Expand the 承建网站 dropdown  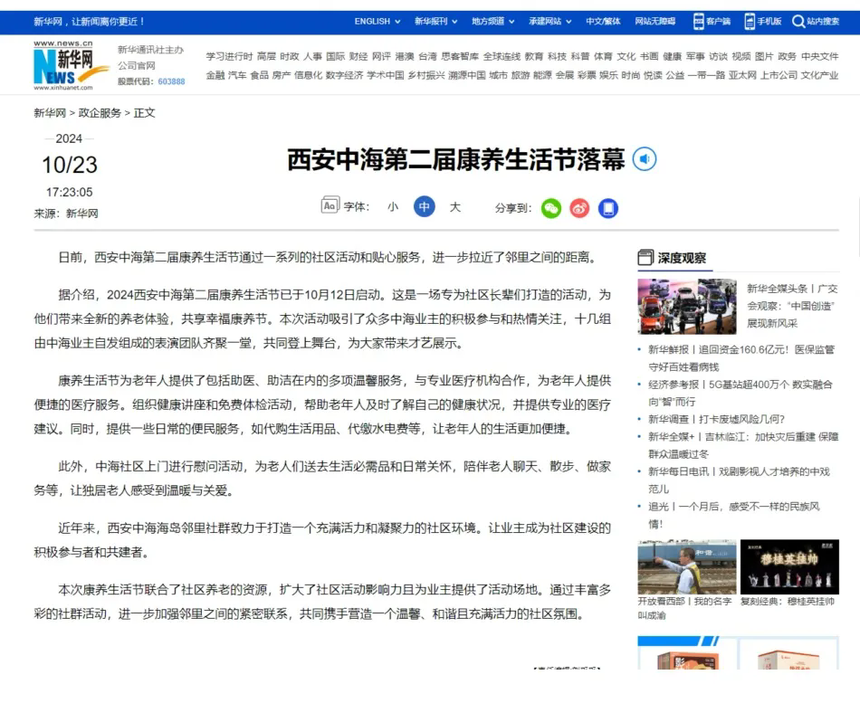tap(550, 21)
